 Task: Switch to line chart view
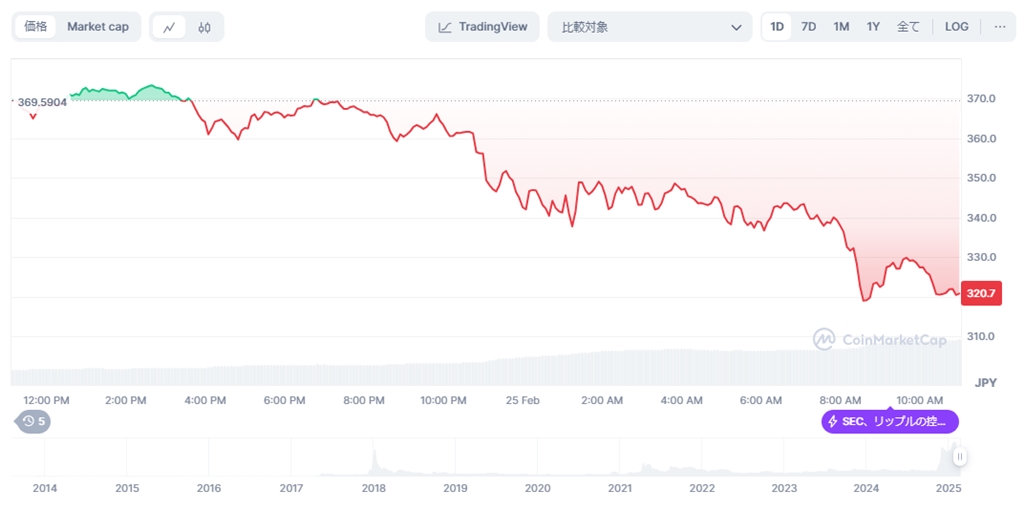pos(168,27)
